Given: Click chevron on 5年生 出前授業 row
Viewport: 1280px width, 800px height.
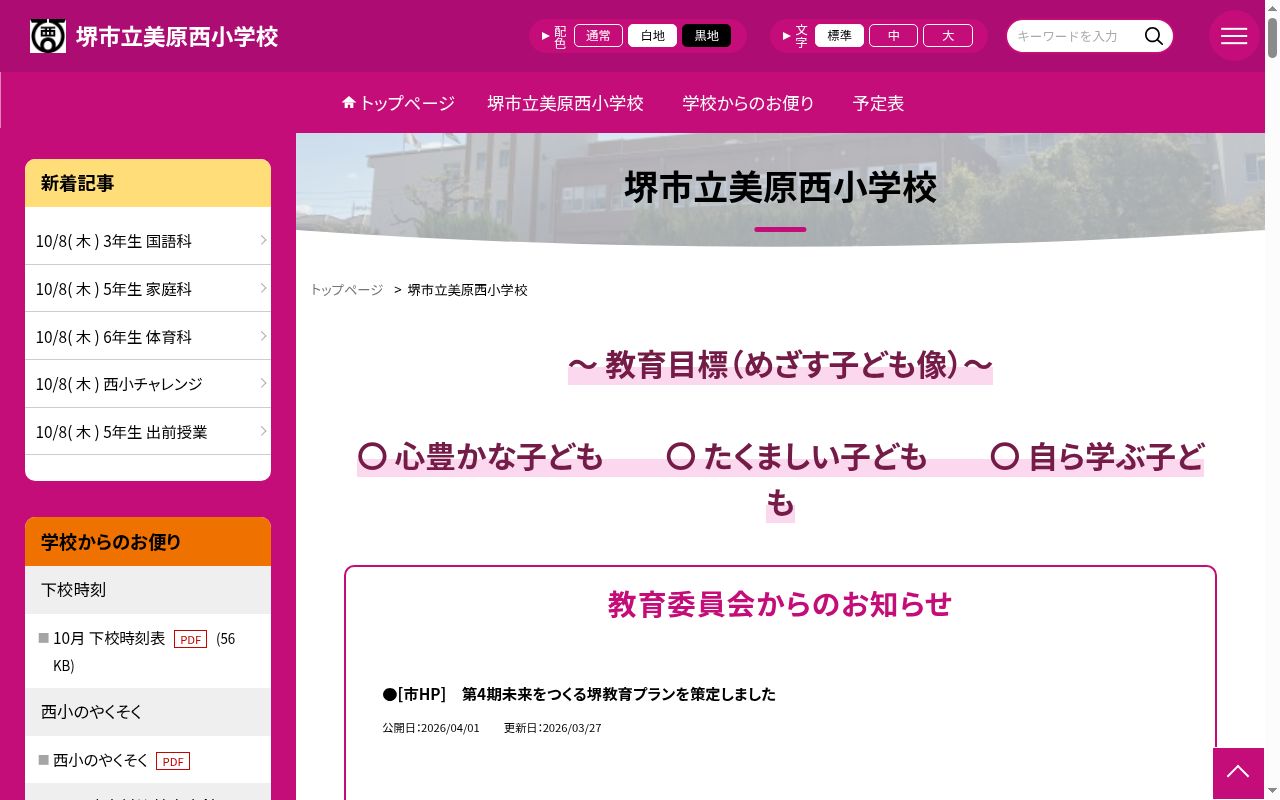Looking at the screenshot, I should pos(263,431).
